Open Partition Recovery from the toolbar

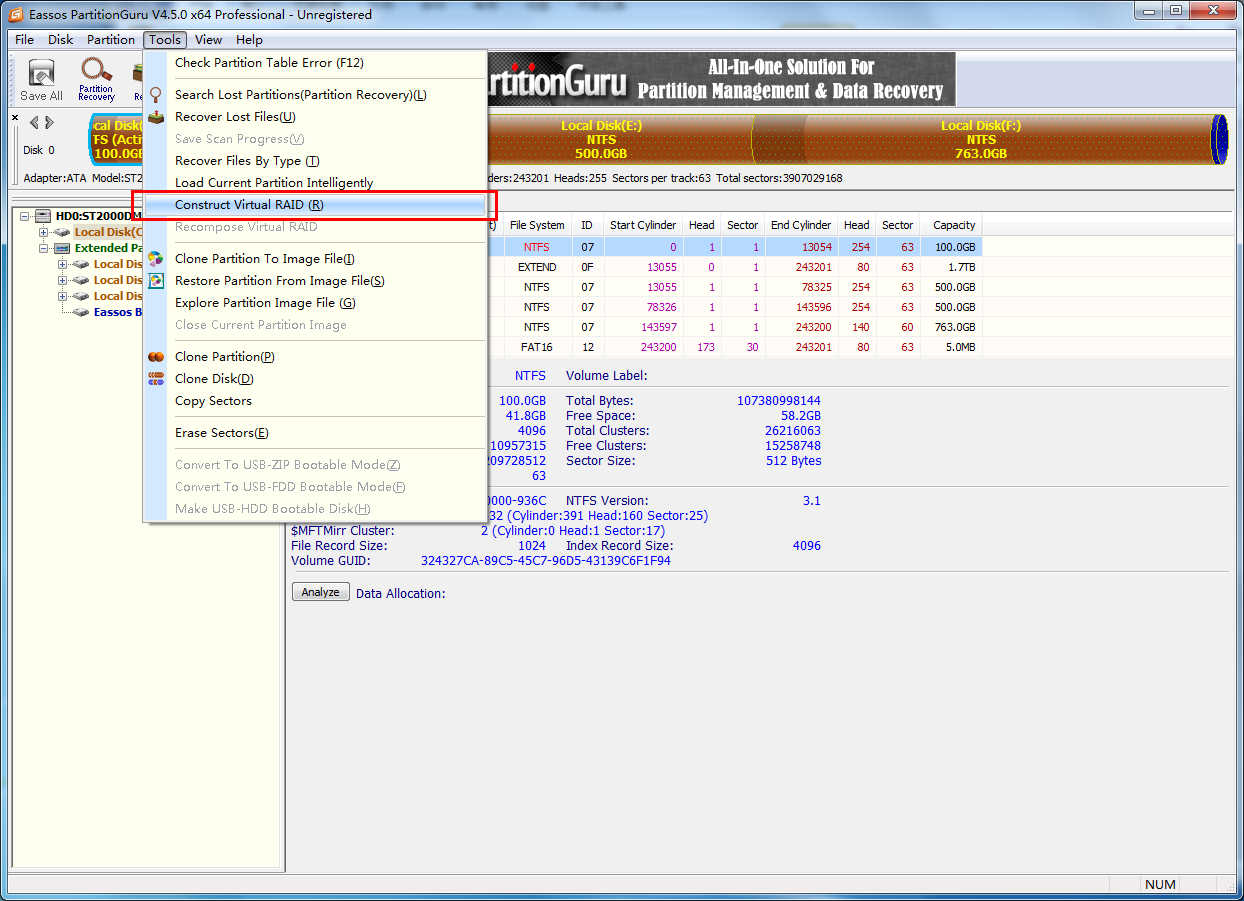[x=97, y=79]
